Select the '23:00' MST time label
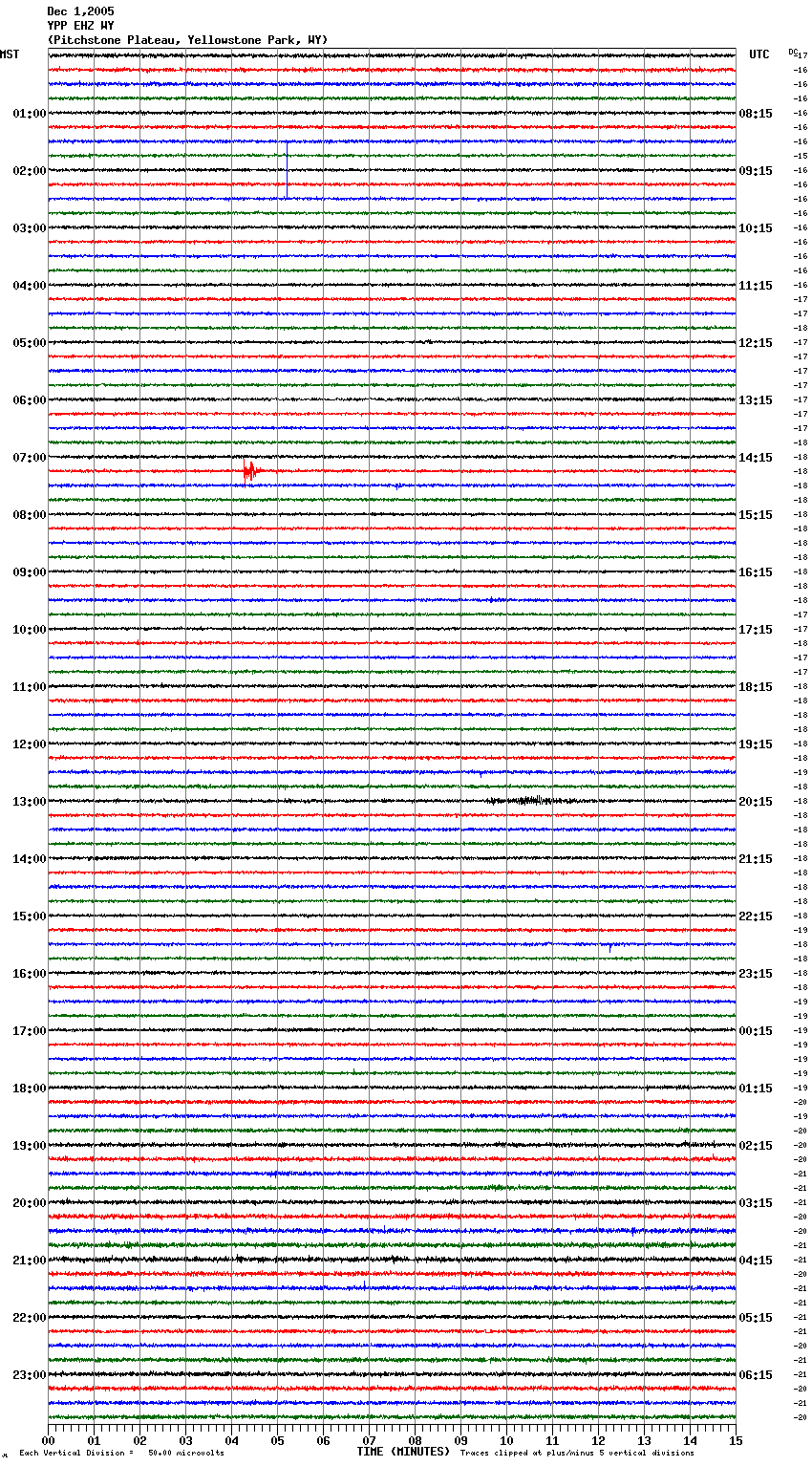Viewport: 812px width, 1466px height. (x=30, y=1375)
